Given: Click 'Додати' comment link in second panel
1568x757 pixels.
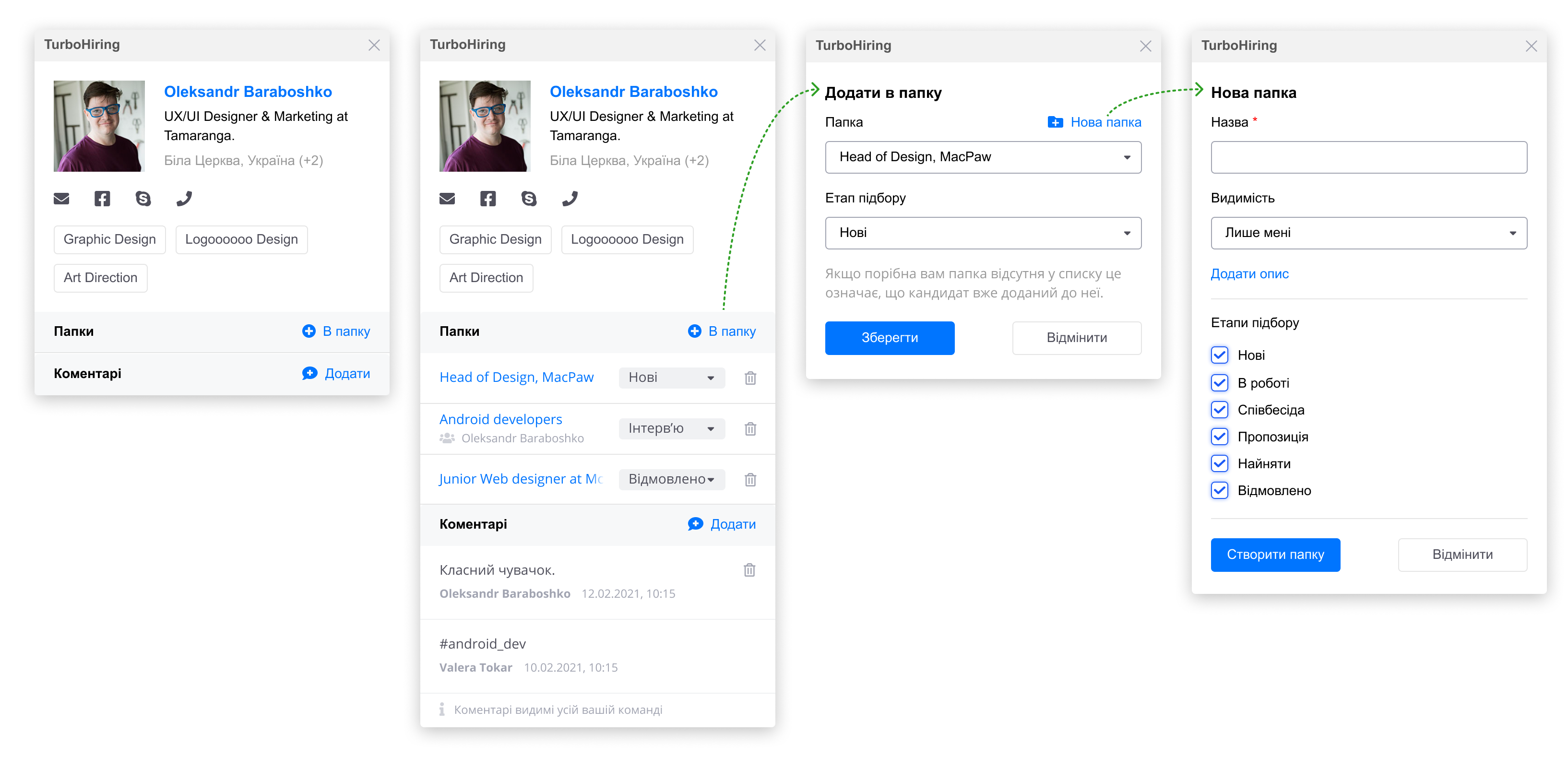Looking at the screenshot, I should [x=733, y=524].
